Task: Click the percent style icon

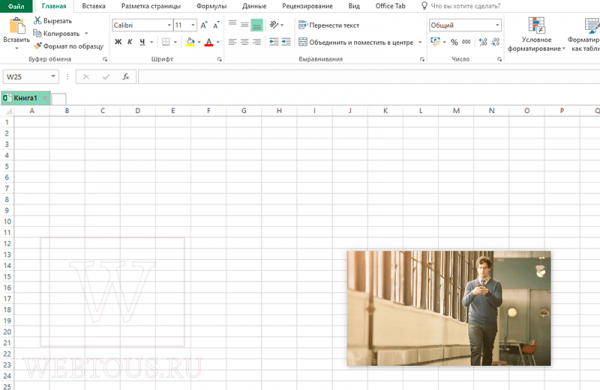Action: (x=454, y=42)
